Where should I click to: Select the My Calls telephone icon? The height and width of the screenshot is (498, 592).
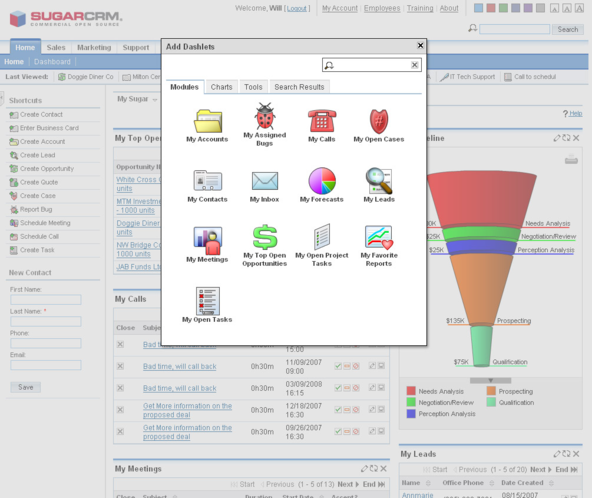tap(322, 120)
